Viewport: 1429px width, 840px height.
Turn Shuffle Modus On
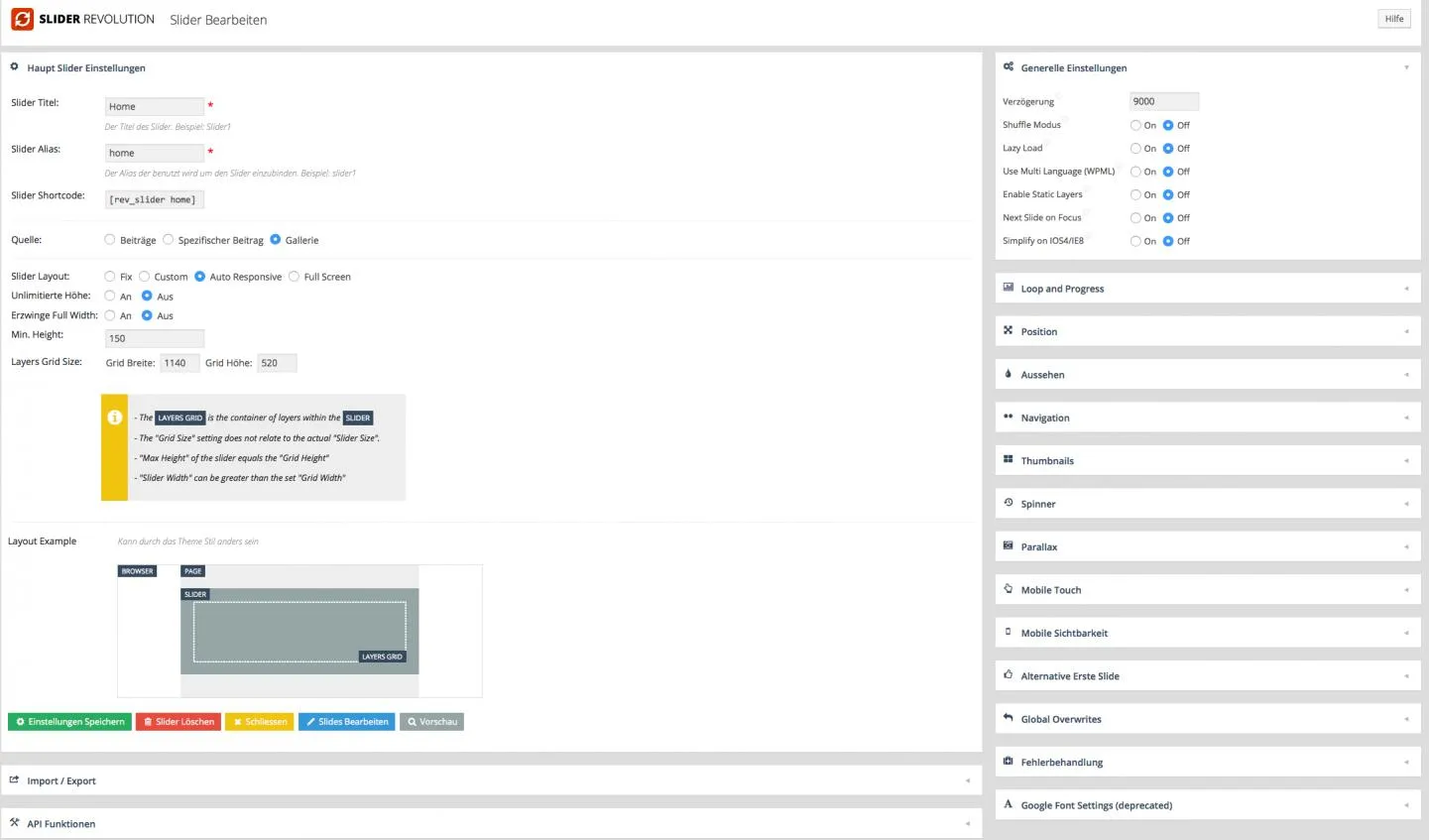(1135, 125)
